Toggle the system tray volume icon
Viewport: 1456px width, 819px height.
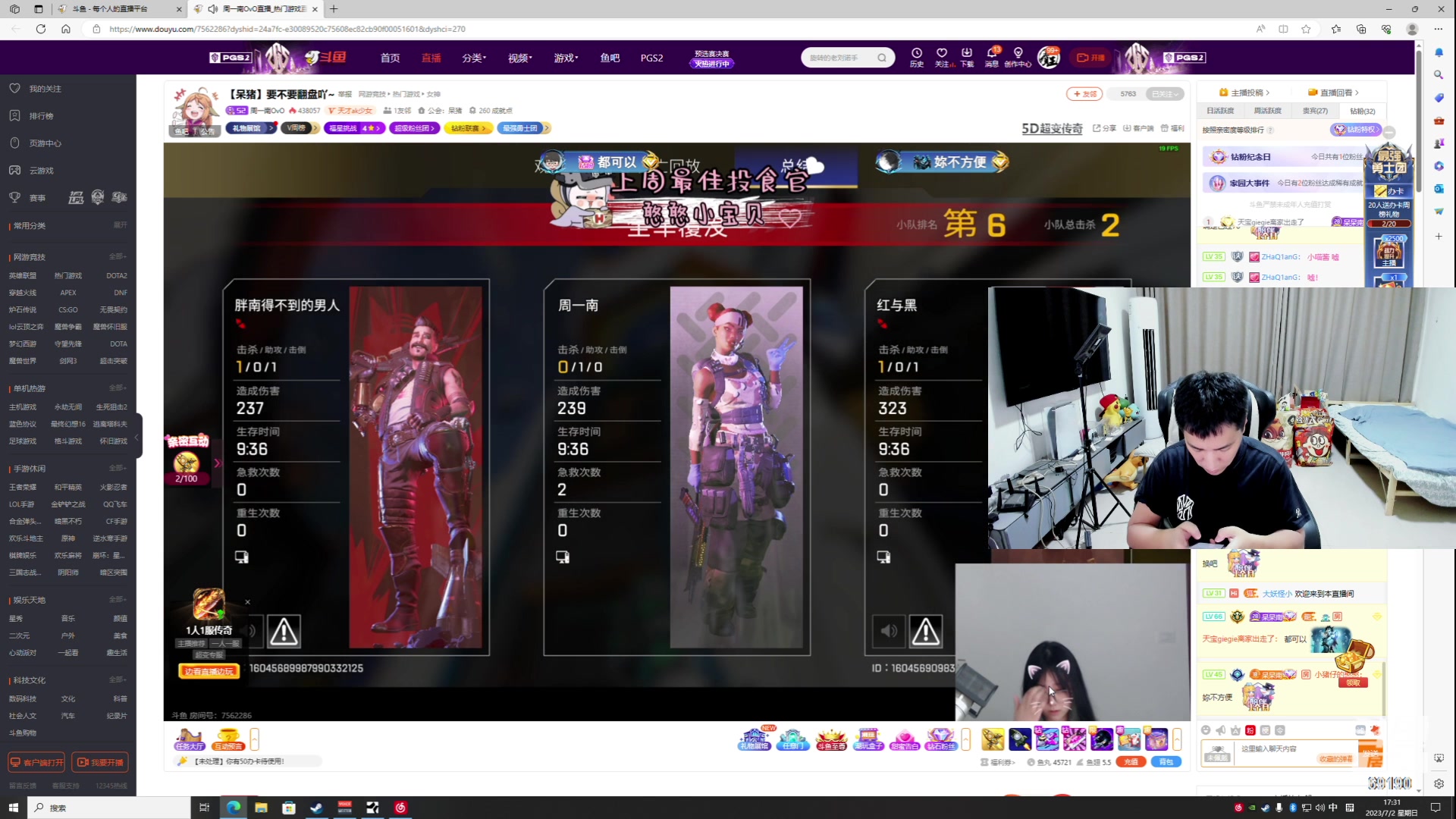(1320, 808)
